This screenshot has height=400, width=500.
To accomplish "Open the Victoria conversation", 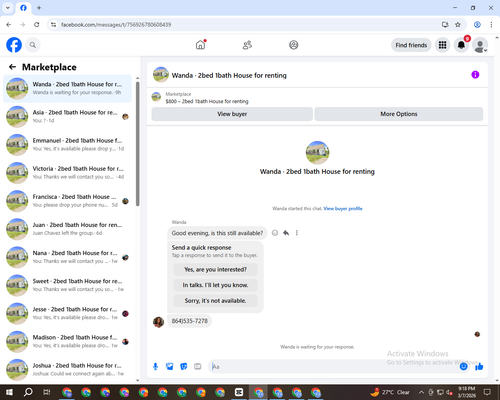I will [x=67, y=173].
